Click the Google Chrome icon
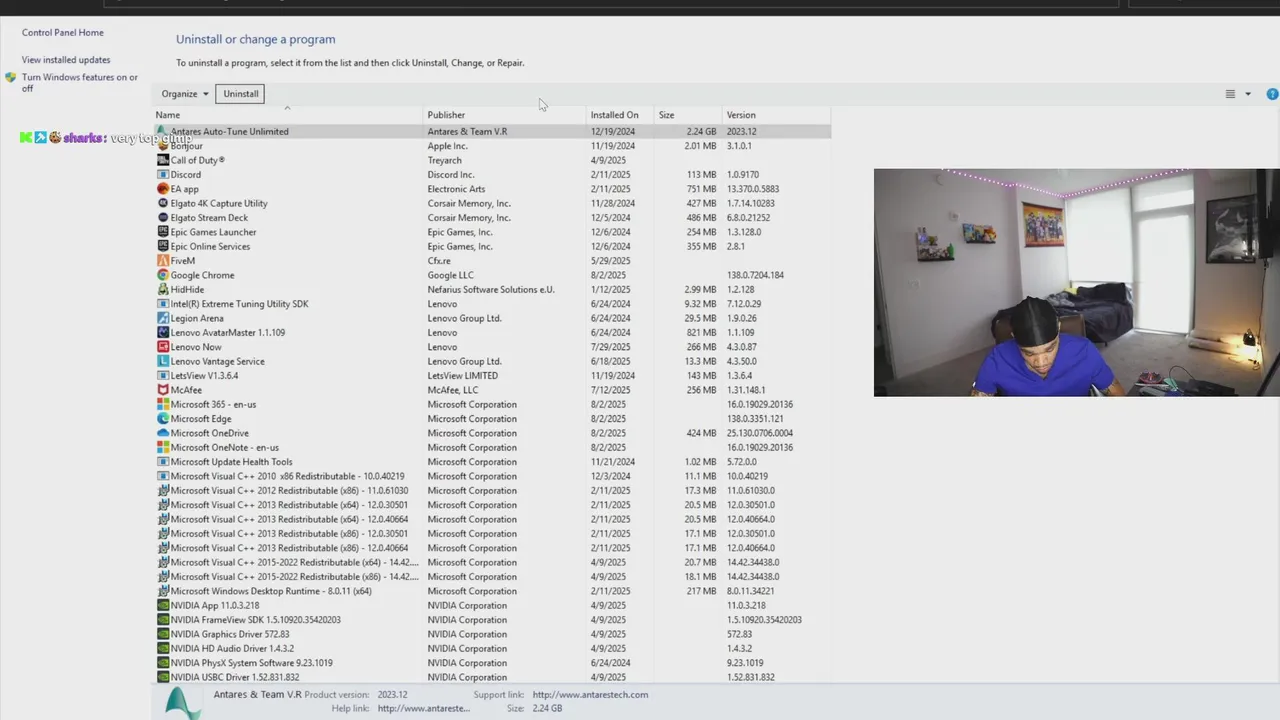The height and width of the screenshot is (720, 1280). coord(163,275)
